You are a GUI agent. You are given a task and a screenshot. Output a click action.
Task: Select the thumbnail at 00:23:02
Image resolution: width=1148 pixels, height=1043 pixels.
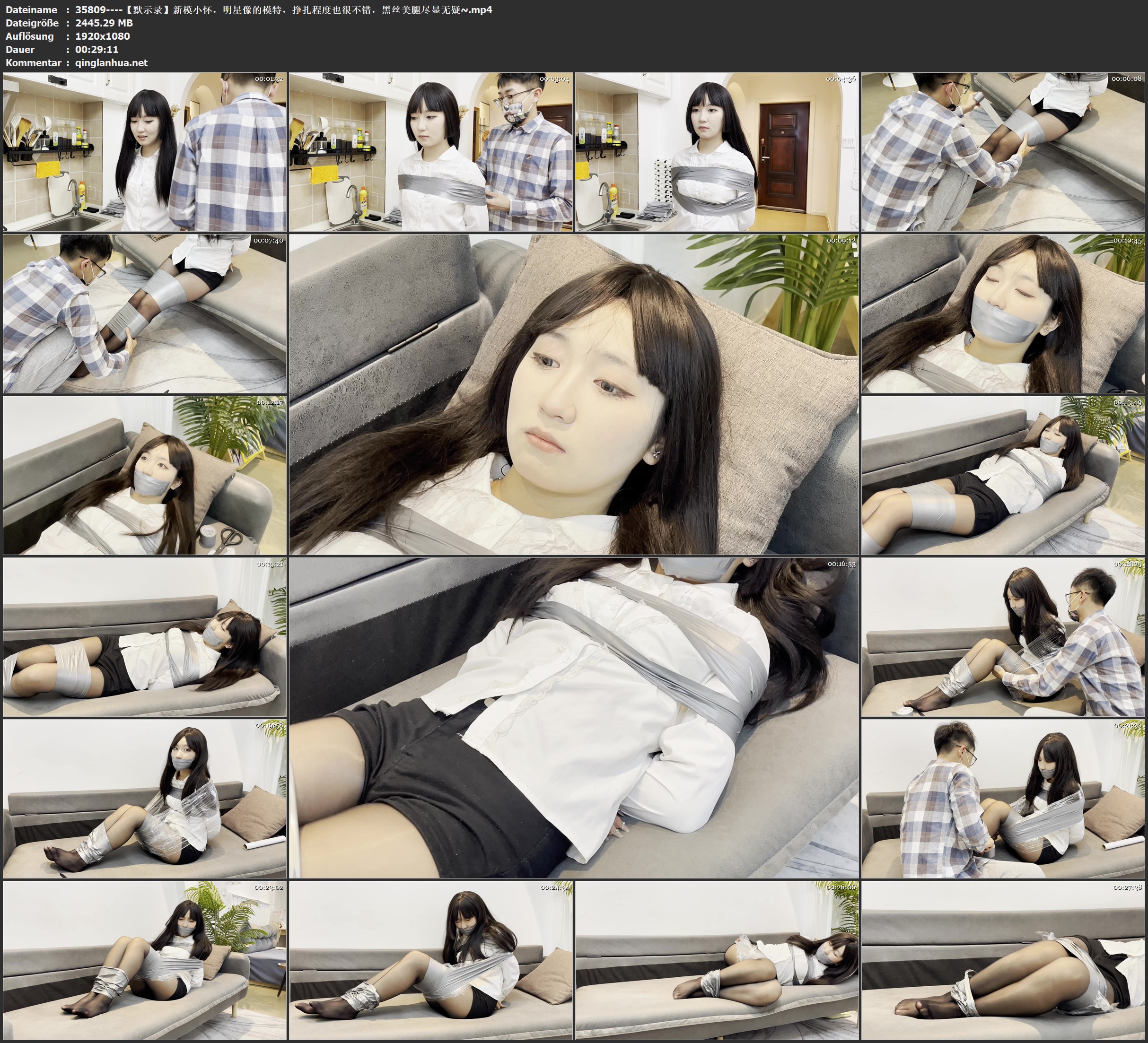click(x=145, y=960)
